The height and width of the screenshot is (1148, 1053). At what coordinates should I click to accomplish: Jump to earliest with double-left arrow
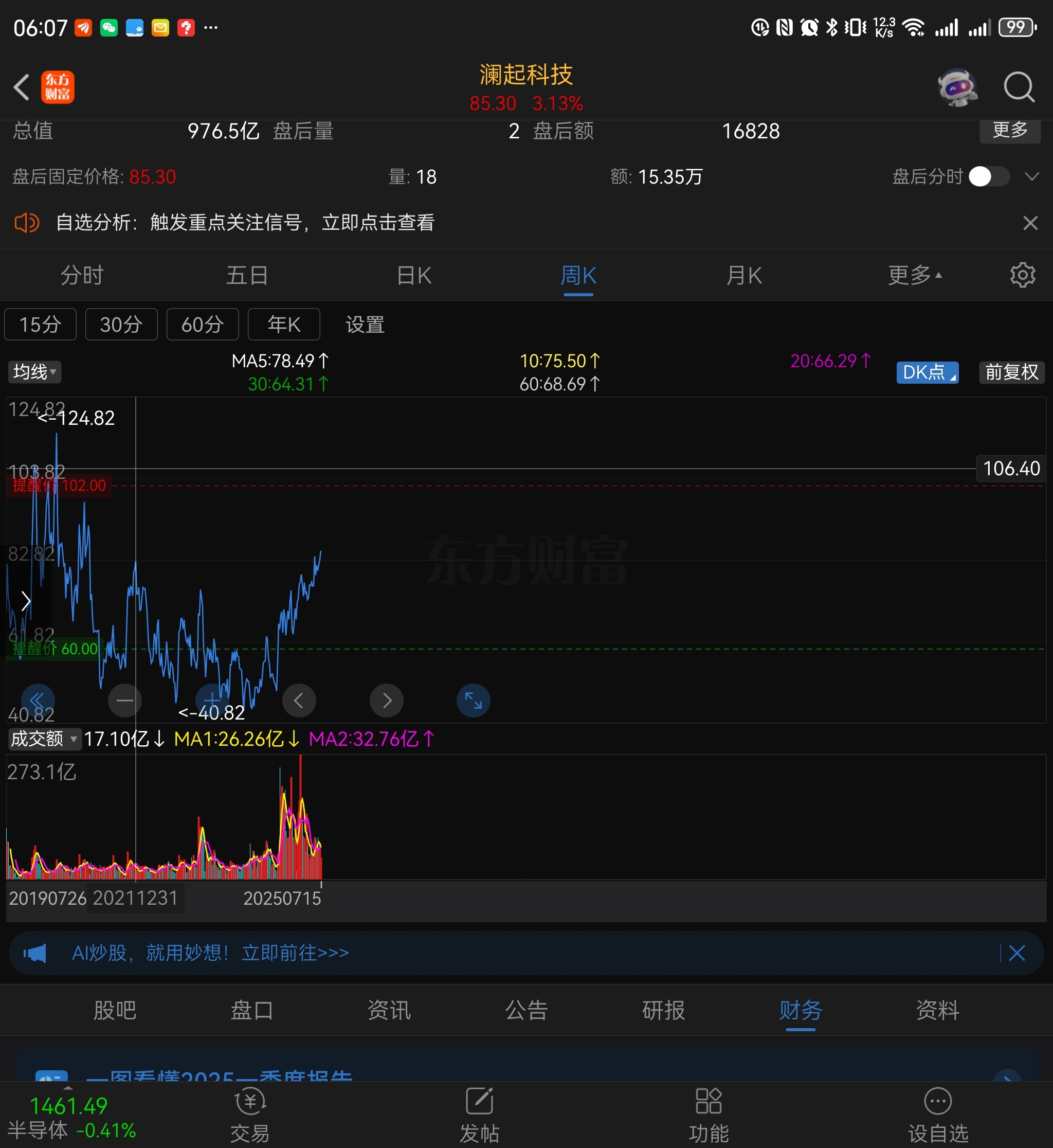pyautogui.click(x=38, y=701)
